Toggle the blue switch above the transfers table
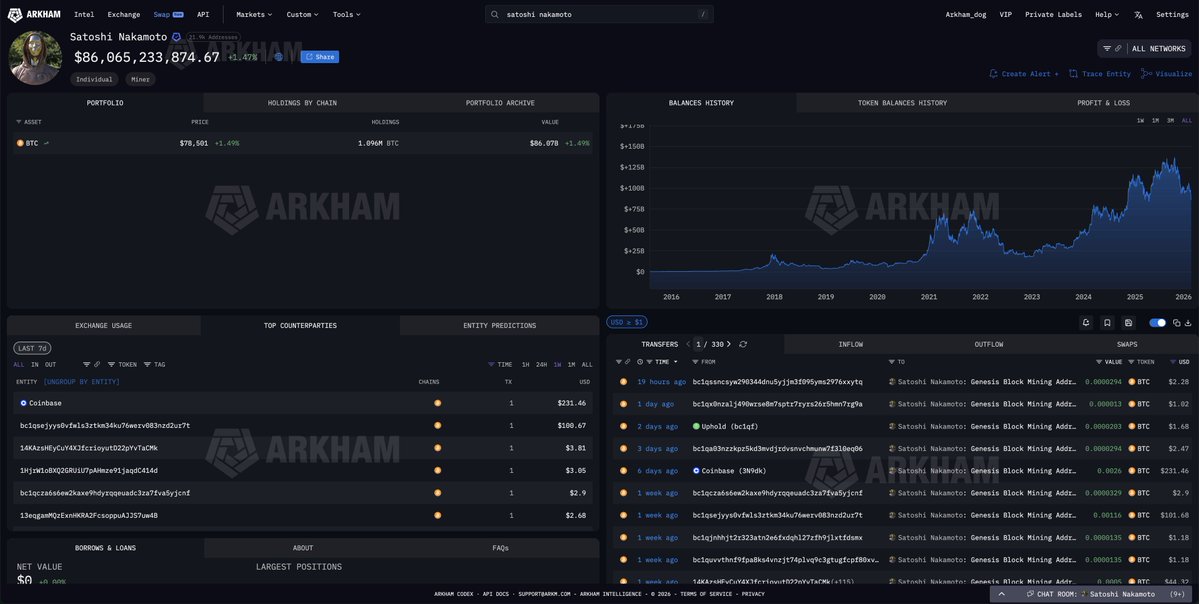1199x604 pixels. 1157,323
